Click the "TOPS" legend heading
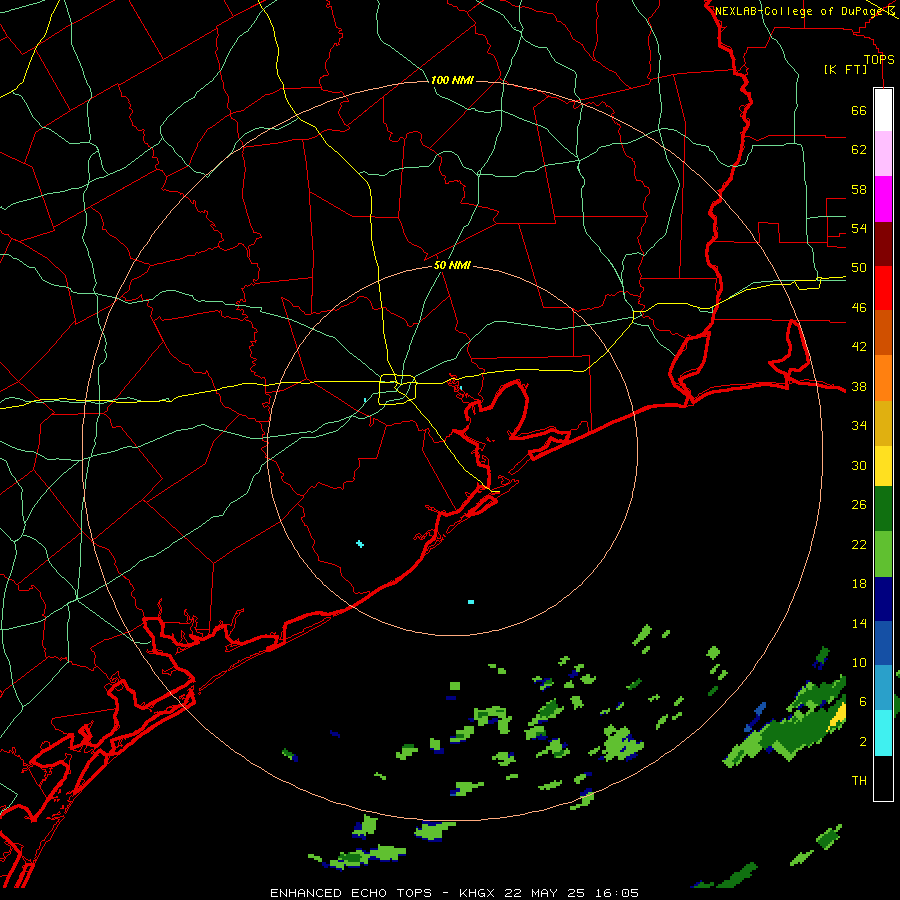 point(879,60)
